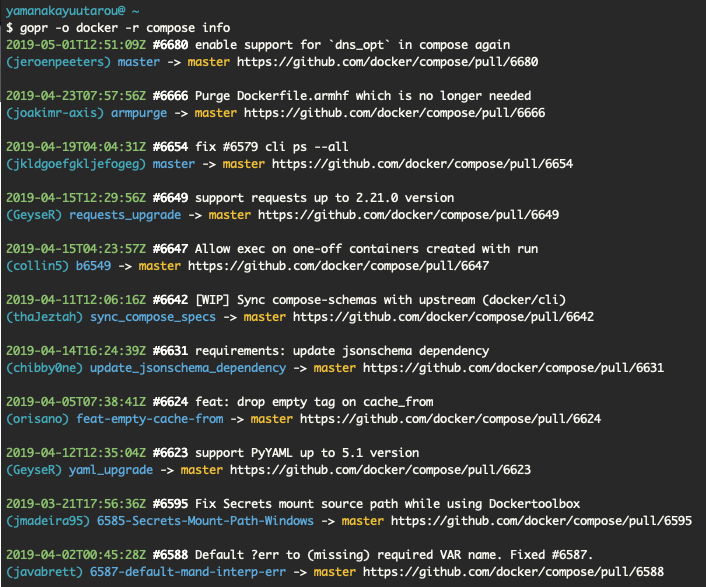The image size is (706, 587).
Task: Click timestamp 2019-04-15T04:23:57Z
Action: click(76, 248)
